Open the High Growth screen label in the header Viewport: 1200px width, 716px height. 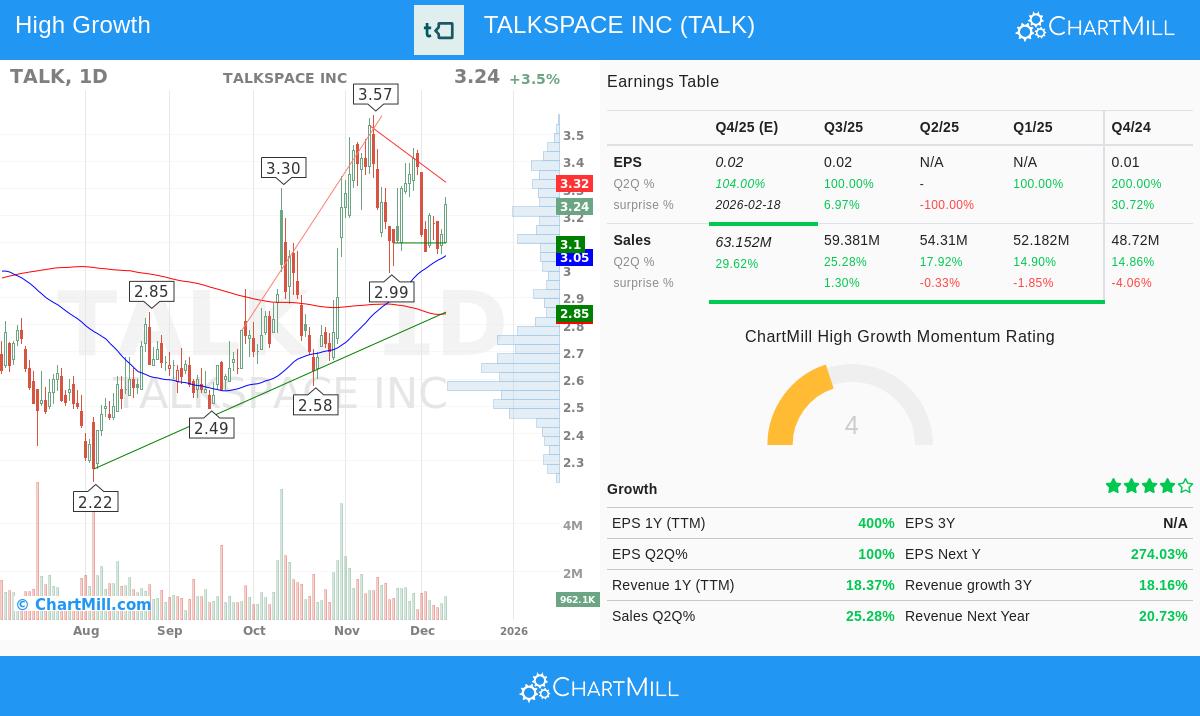tap(82, 24)
